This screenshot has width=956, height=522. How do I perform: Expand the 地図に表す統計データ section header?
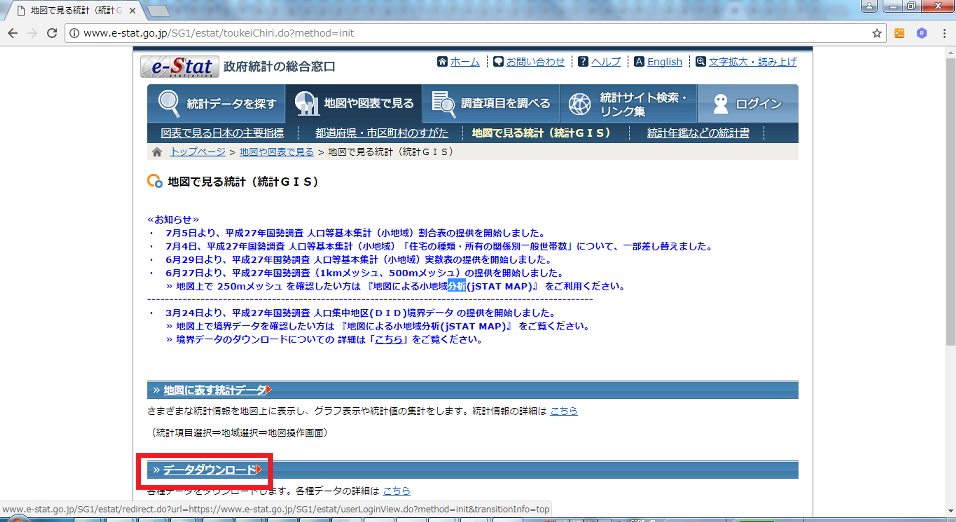[x=215, y=389]
